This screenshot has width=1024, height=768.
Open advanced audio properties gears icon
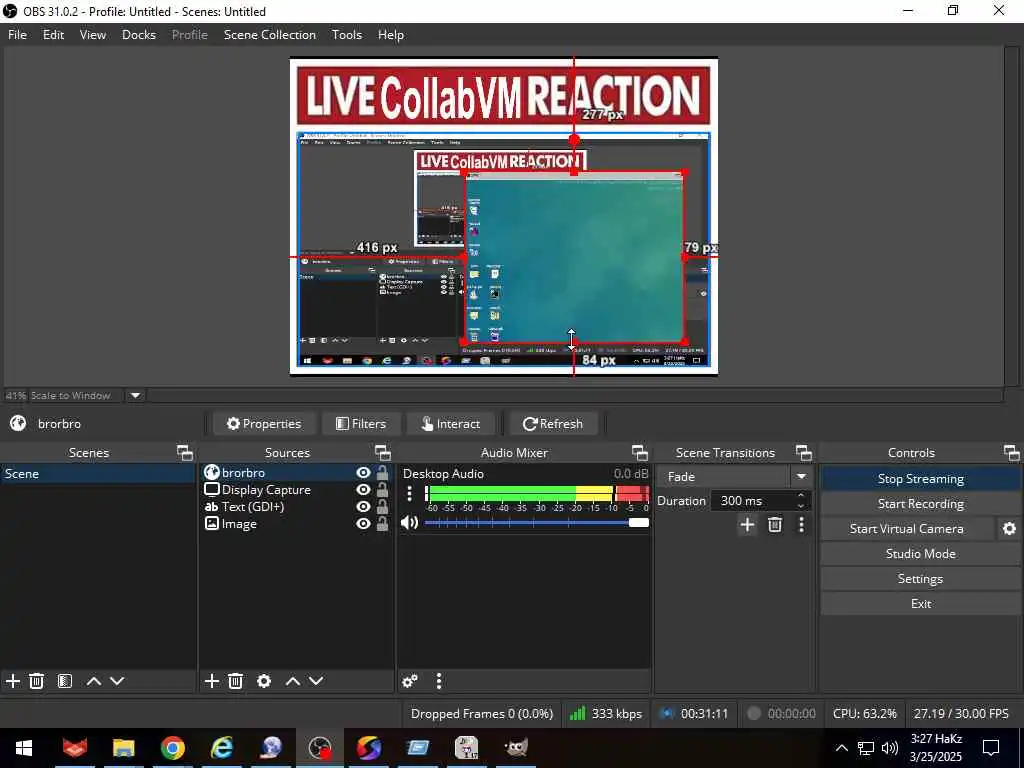[x=410, y=681]
